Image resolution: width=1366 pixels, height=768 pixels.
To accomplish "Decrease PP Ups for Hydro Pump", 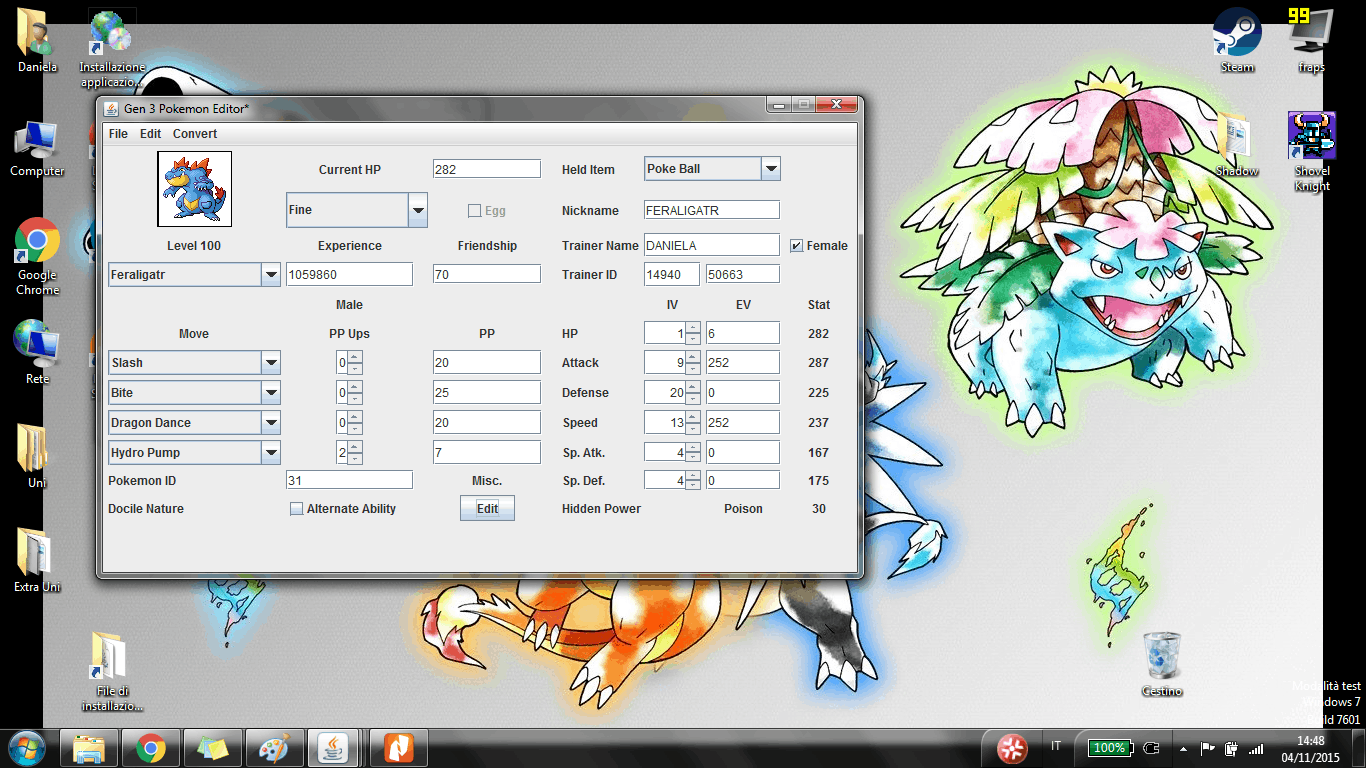I will (355, 459).
